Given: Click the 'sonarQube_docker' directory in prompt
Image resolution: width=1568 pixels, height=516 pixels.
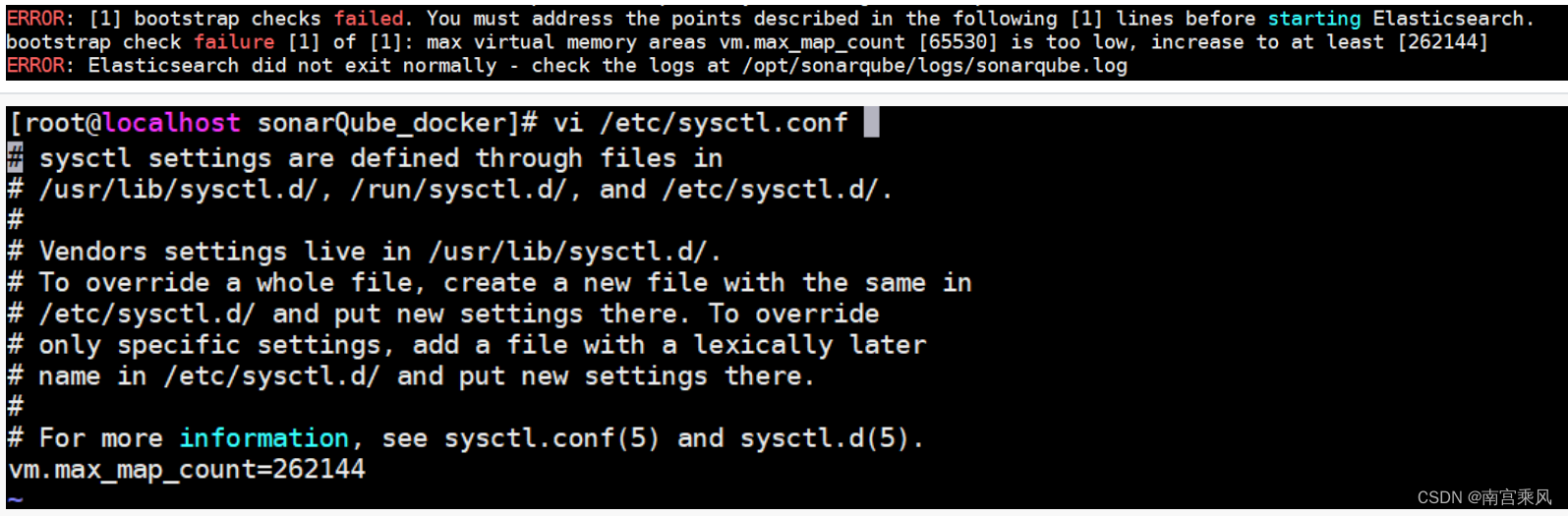Looking at the screenshot, I should coord(382,123).
